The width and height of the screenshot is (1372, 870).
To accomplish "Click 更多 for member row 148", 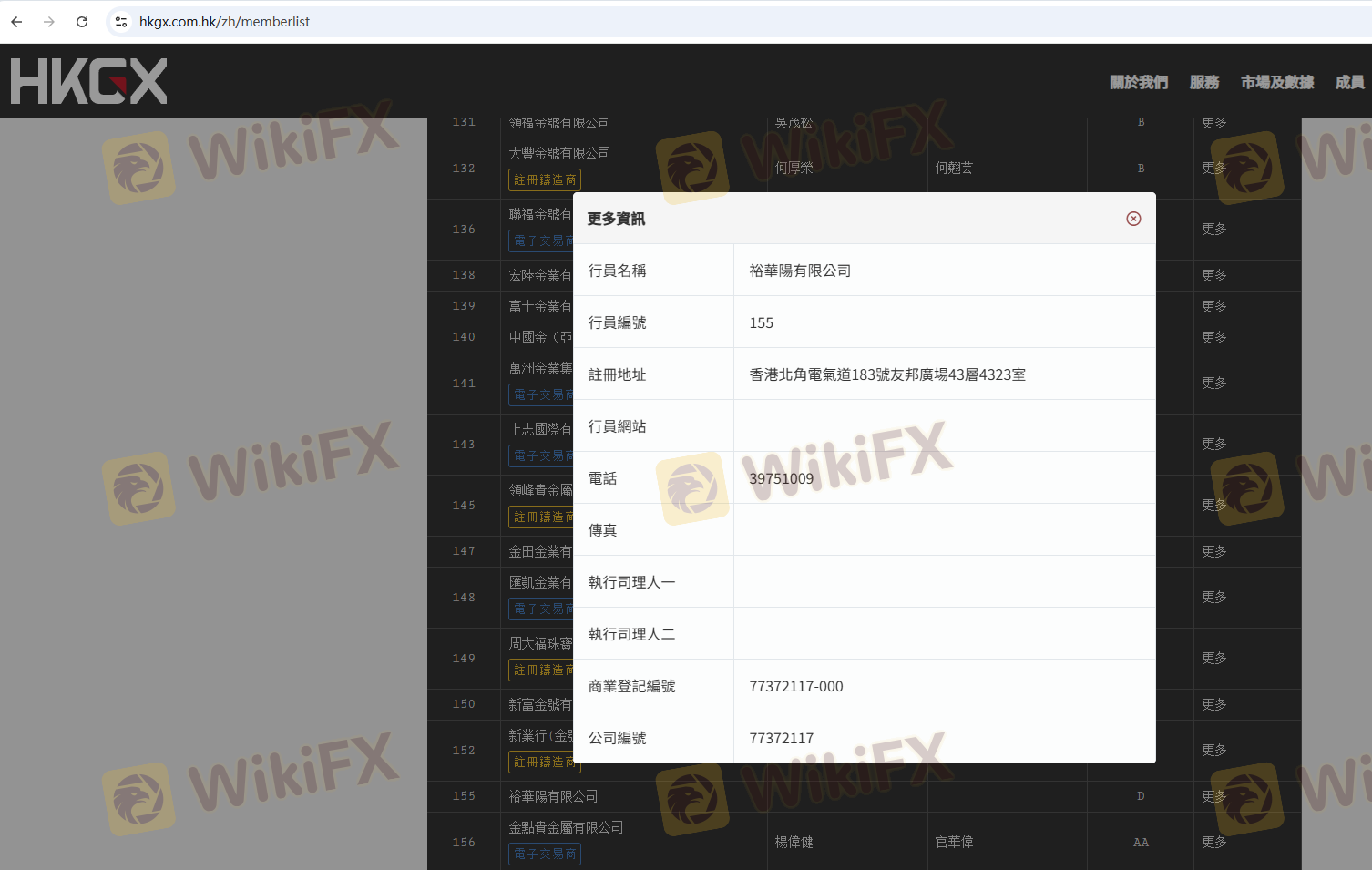I will (1214, 597).
